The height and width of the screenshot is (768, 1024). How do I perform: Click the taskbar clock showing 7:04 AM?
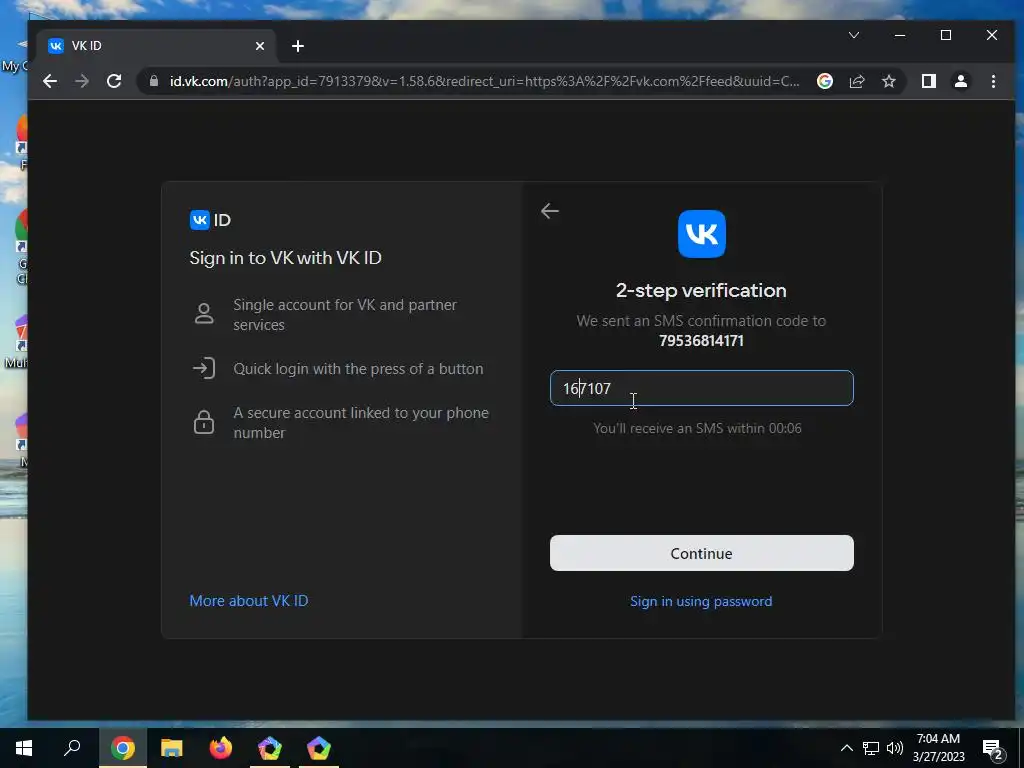pos(938,748)
